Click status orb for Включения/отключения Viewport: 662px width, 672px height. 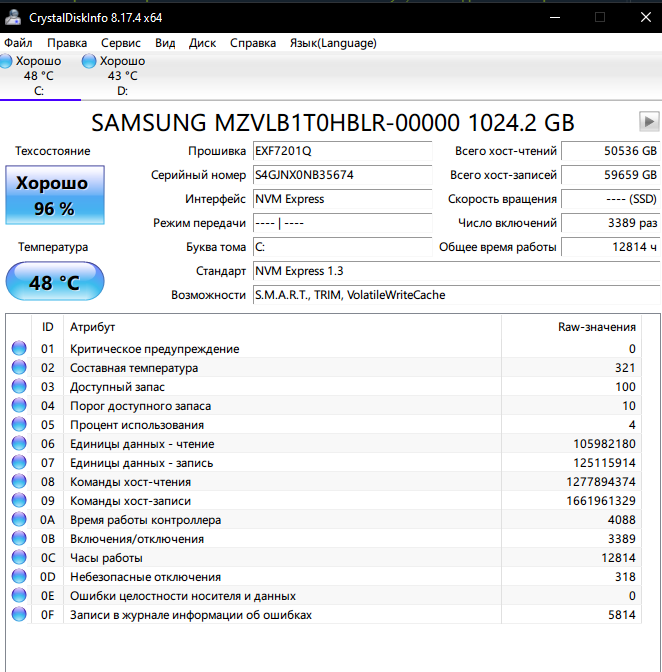pos(19,538)
